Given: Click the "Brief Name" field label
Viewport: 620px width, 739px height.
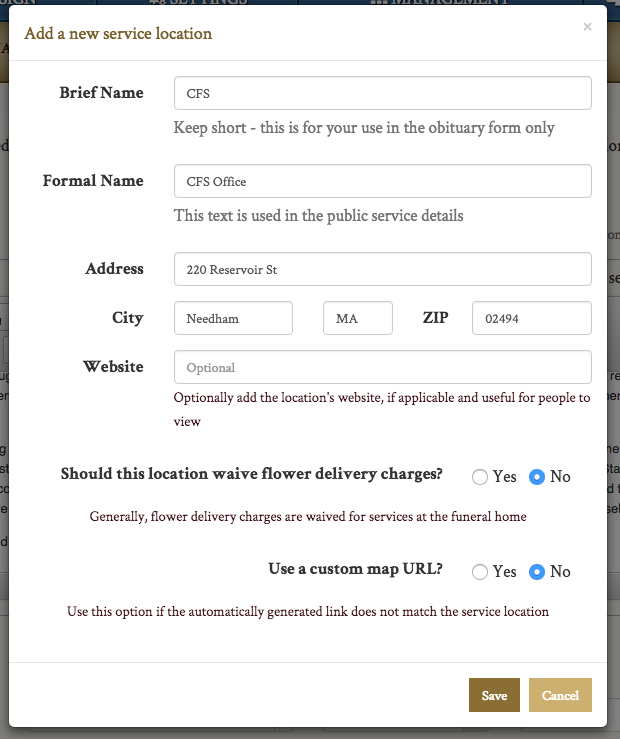Looking at the screenshot, I should coord(101,93).
